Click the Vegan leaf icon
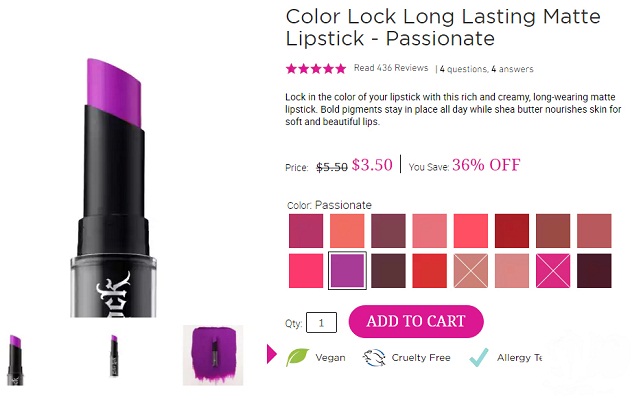This screenshot has width=641, height=400. click(298, 357)
